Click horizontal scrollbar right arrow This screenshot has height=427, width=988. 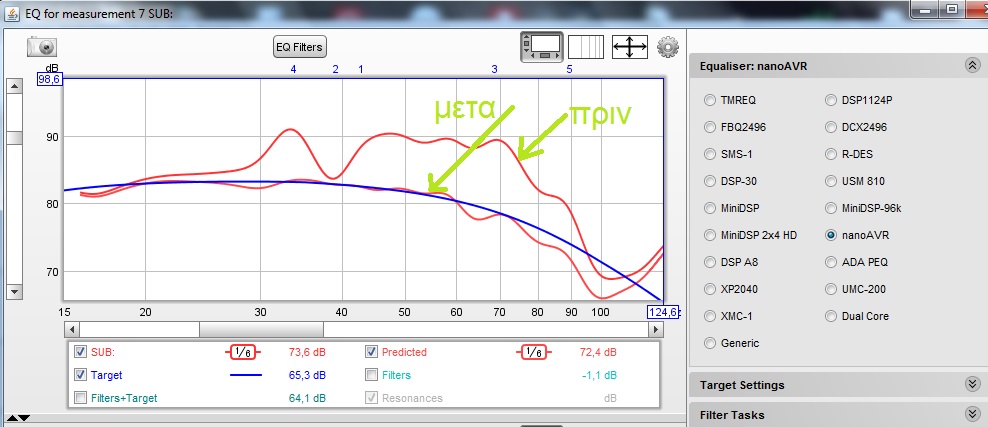click(656, 329)
